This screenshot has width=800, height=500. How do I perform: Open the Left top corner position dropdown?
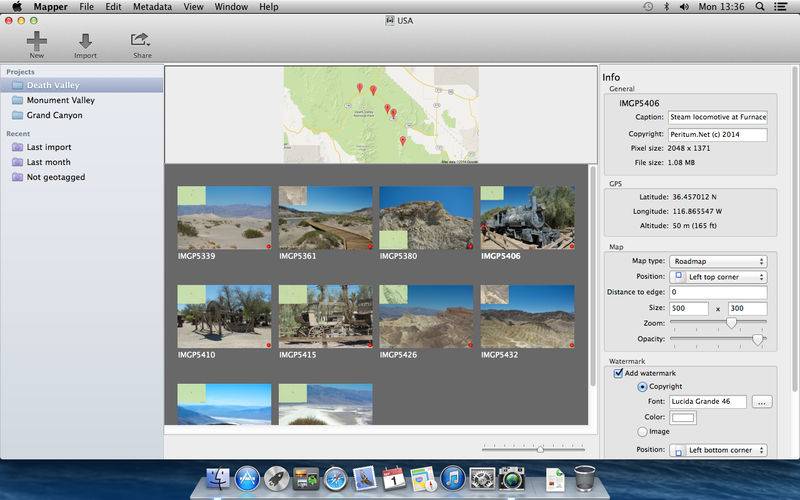(718, 276)
